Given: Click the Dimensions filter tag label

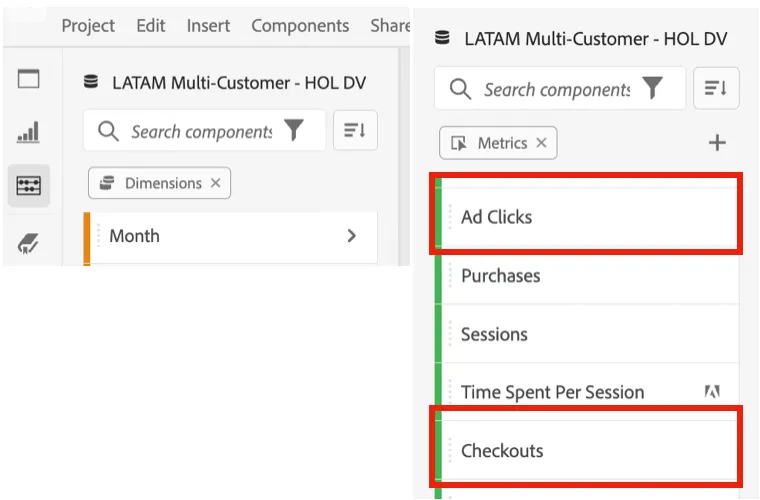Looking at the screenshot, I should (163, 183).
